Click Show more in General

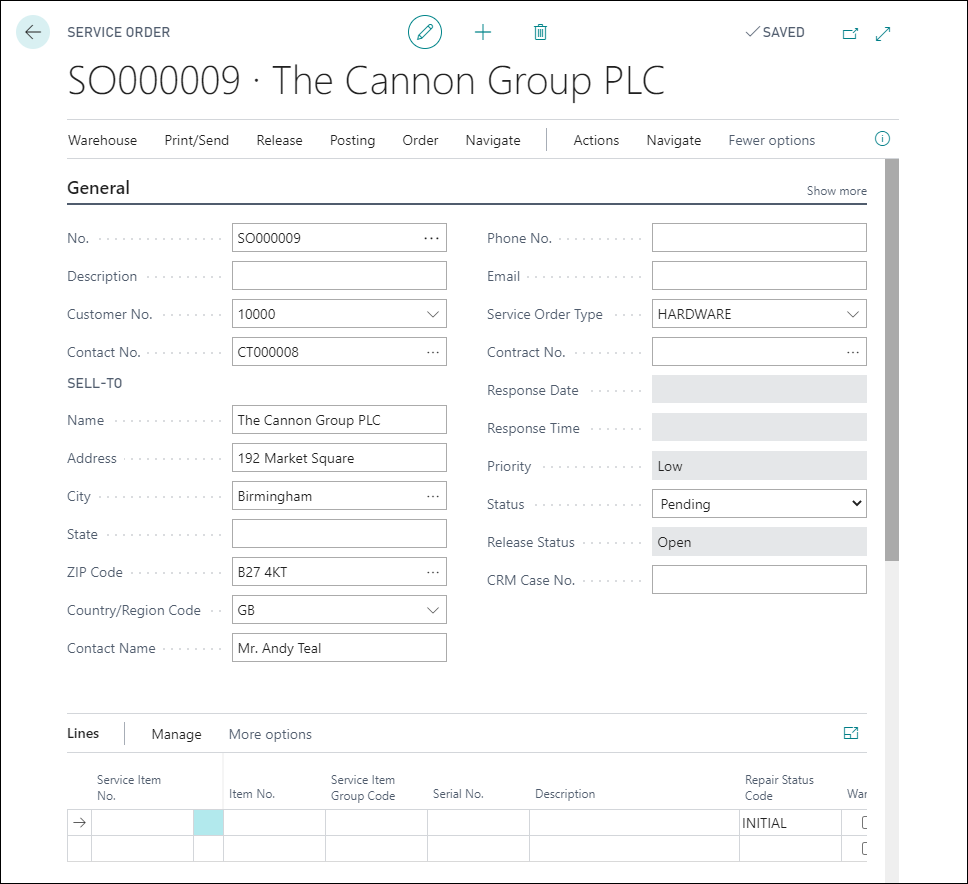(837, 191)
